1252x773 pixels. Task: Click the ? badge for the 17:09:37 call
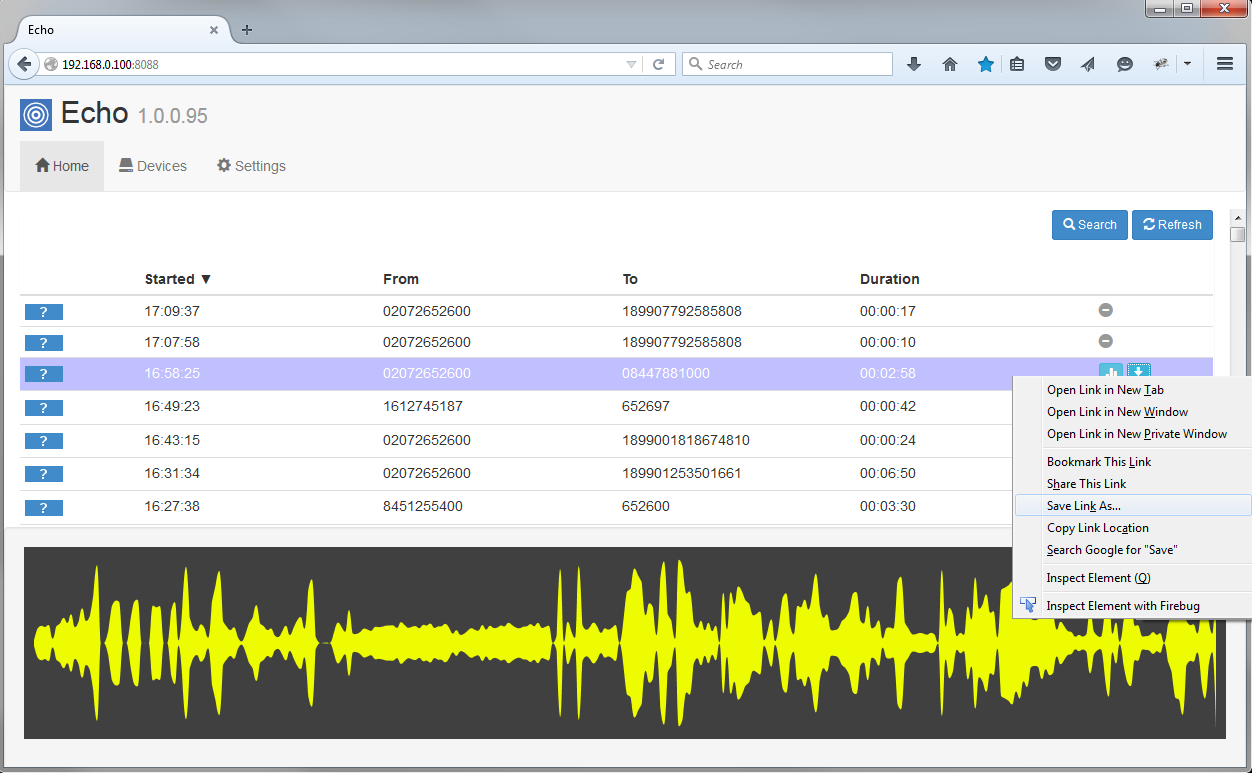point(44,312)
